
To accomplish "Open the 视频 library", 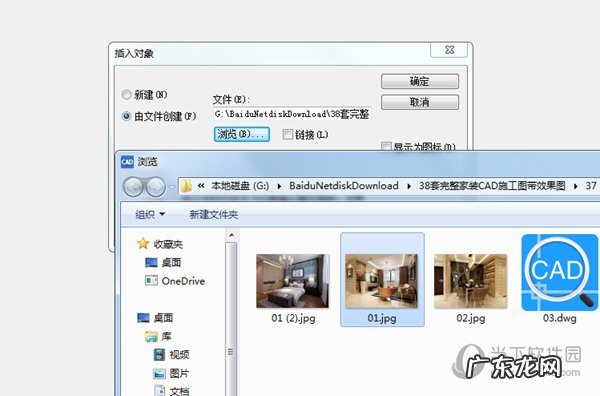I will point(171,355).
